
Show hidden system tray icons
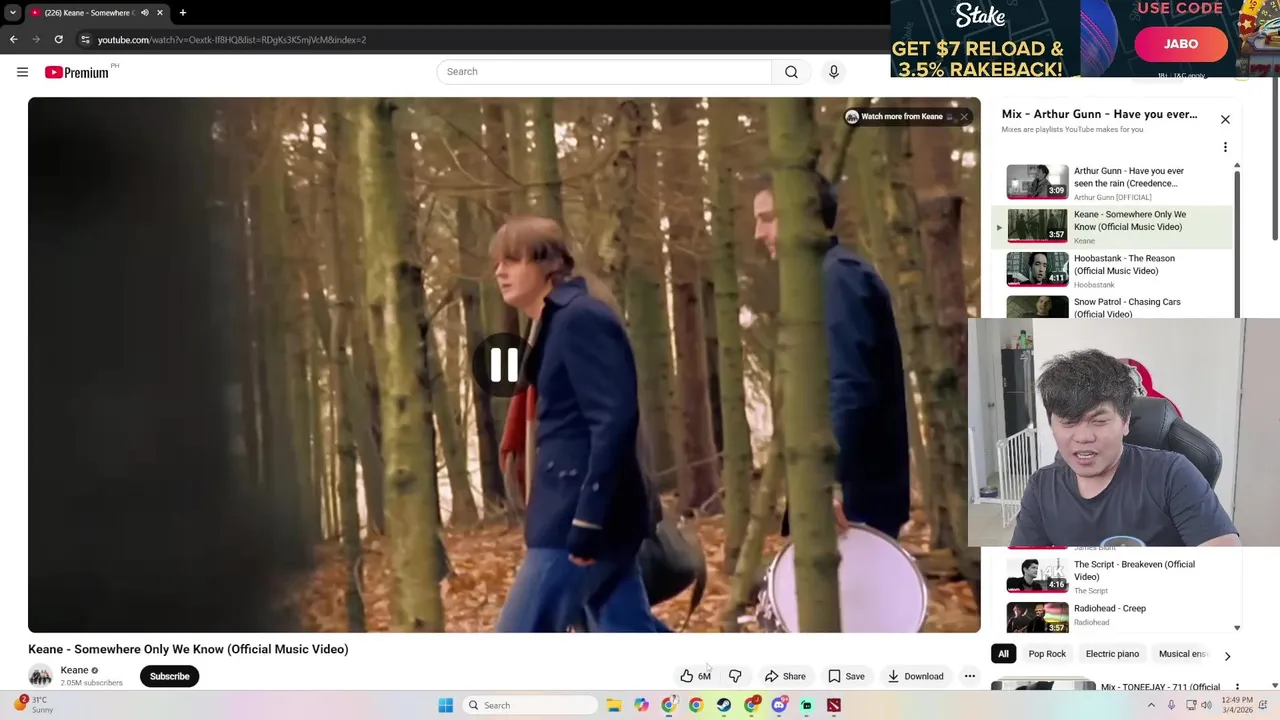tap(1151, 705)
